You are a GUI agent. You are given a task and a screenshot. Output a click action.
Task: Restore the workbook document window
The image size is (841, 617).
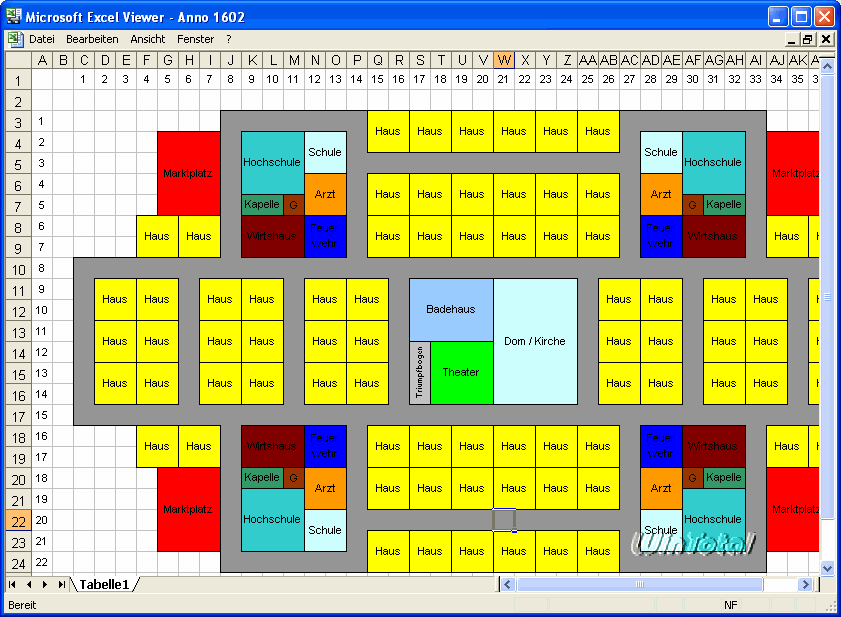click(808, 39)
